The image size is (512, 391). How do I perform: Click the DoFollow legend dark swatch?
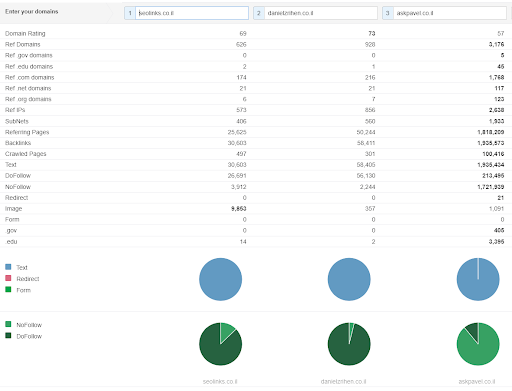coord(8,336)
